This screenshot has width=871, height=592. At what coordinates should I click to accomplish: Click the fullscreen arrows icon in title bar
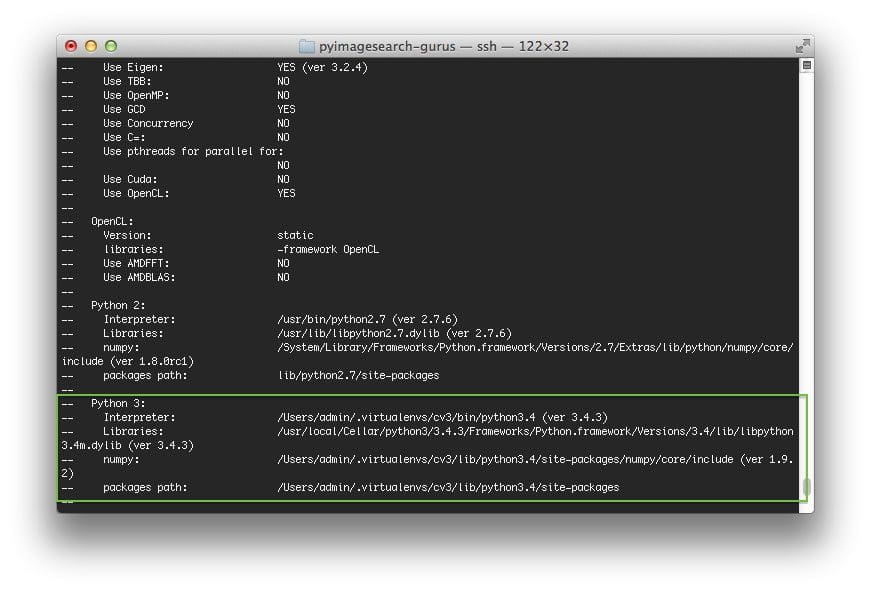click(802, 46)
